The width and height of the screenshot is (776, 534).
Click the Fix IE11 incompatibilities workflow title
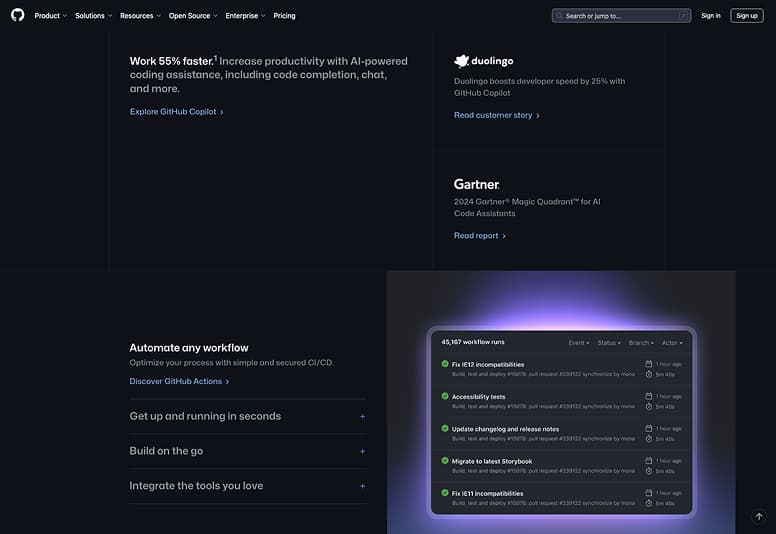487,493
